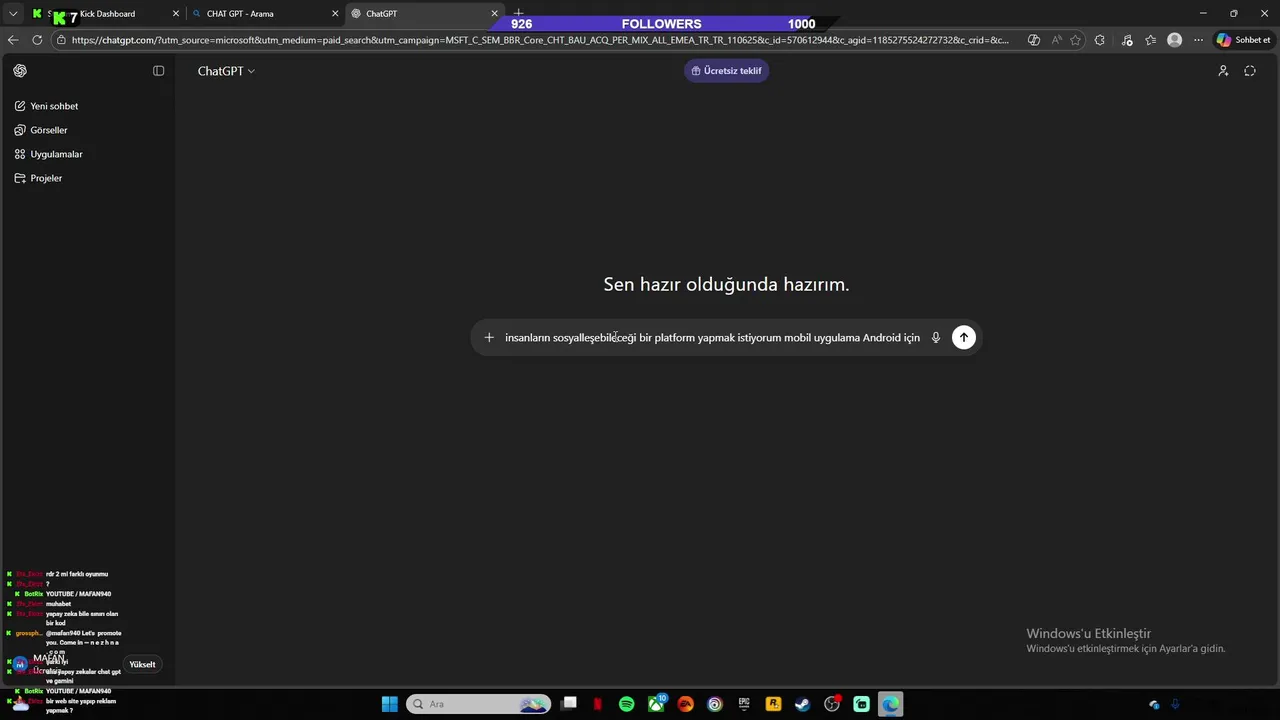This screenshot has height=720, width=1280.
Task: Open the Windows Start menu
Action: pos(390,704)
